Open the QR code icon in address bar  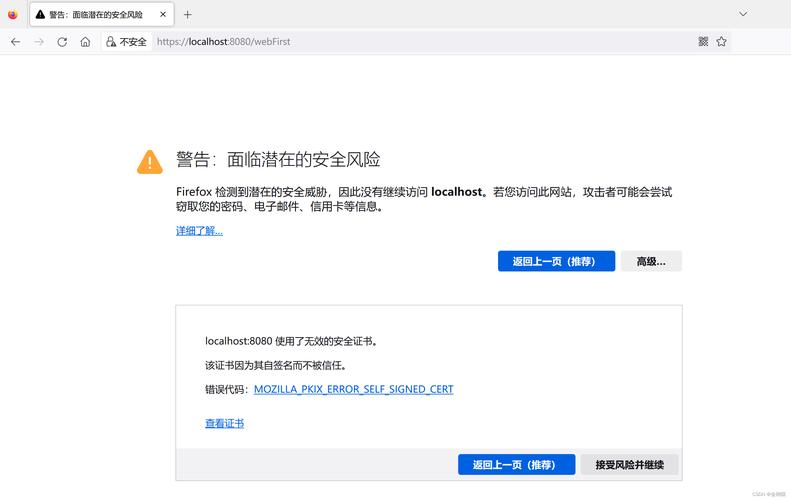point(703,41)
